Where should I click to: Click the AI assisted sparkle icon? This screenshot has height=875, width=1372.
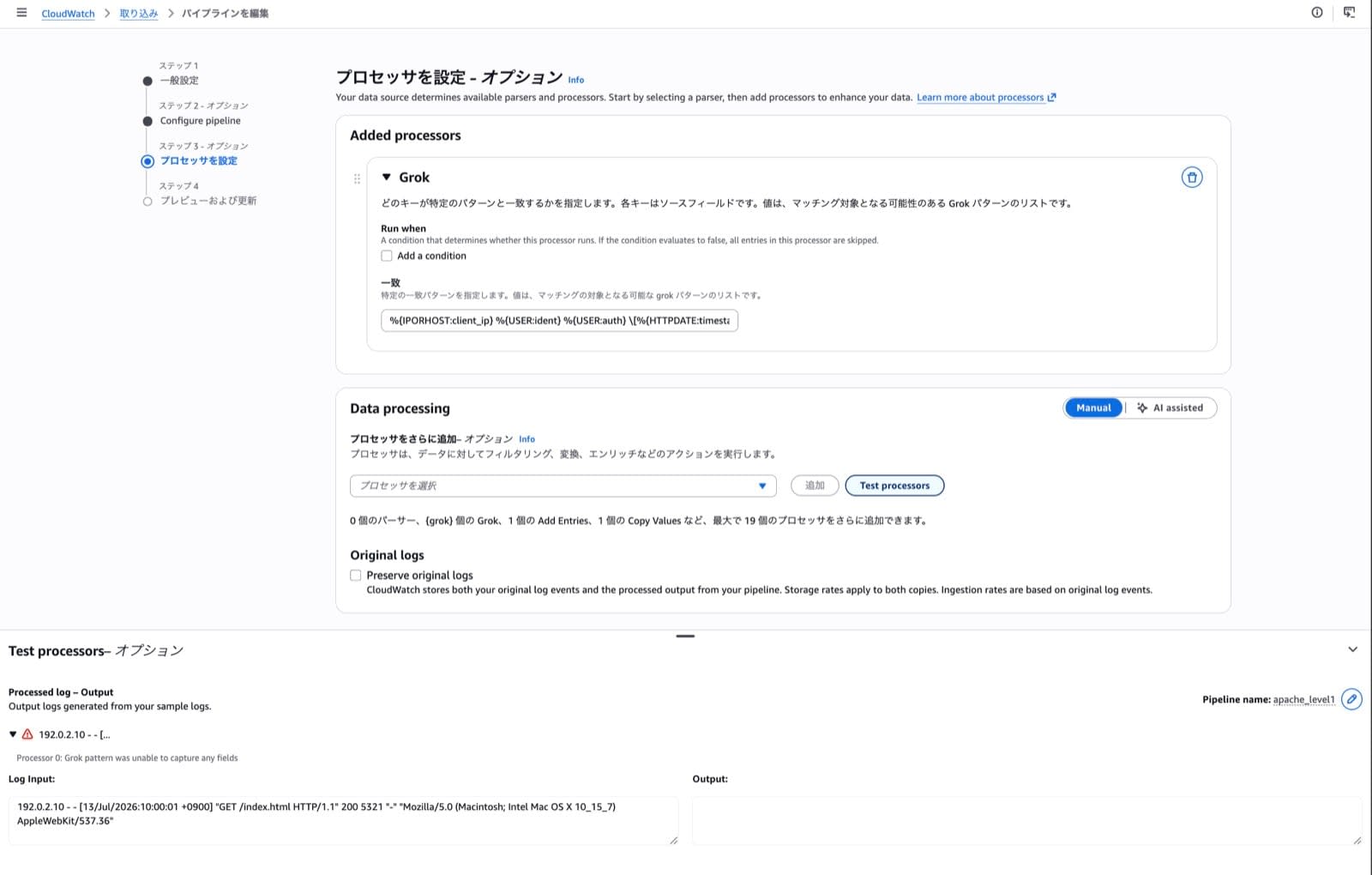coord(1142,408)
